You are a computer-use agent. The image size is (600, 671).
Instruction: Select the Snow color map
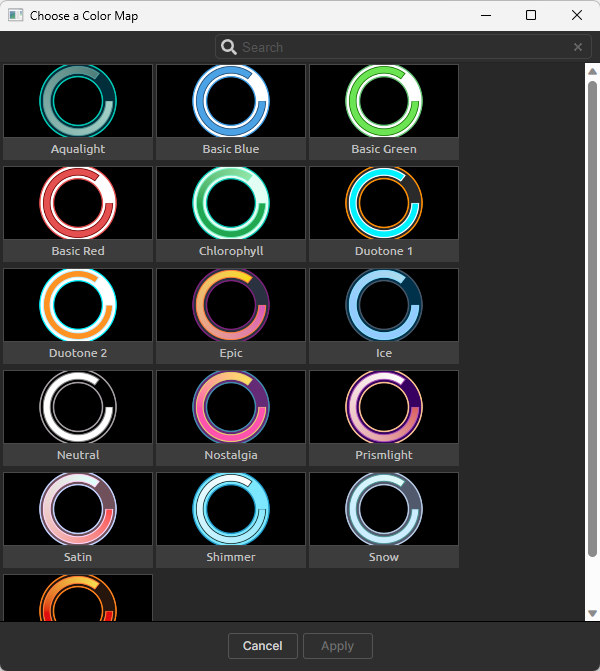point(384,520)
